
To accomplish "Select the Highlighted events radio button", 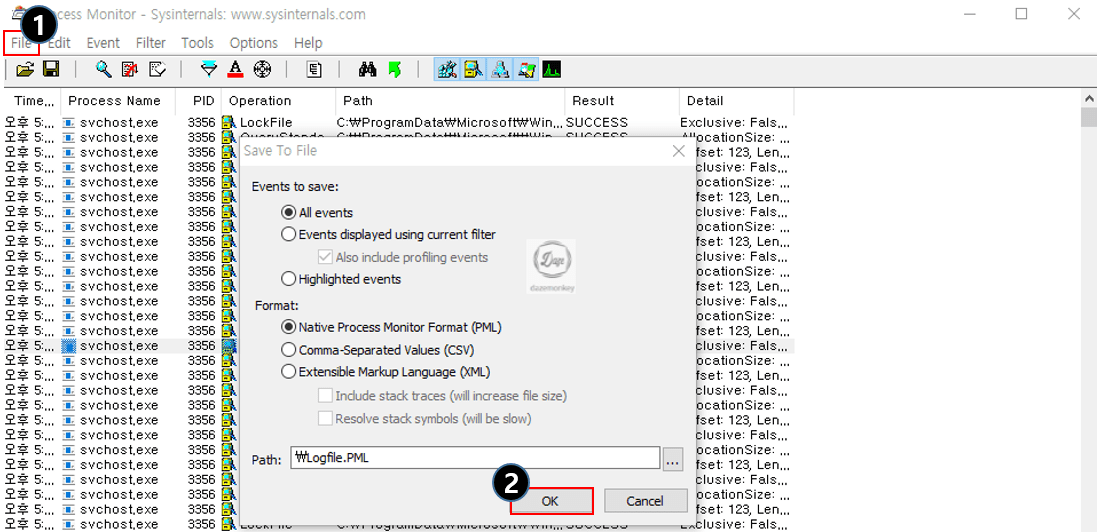I will pyautogui.click(x=288, y=279).
